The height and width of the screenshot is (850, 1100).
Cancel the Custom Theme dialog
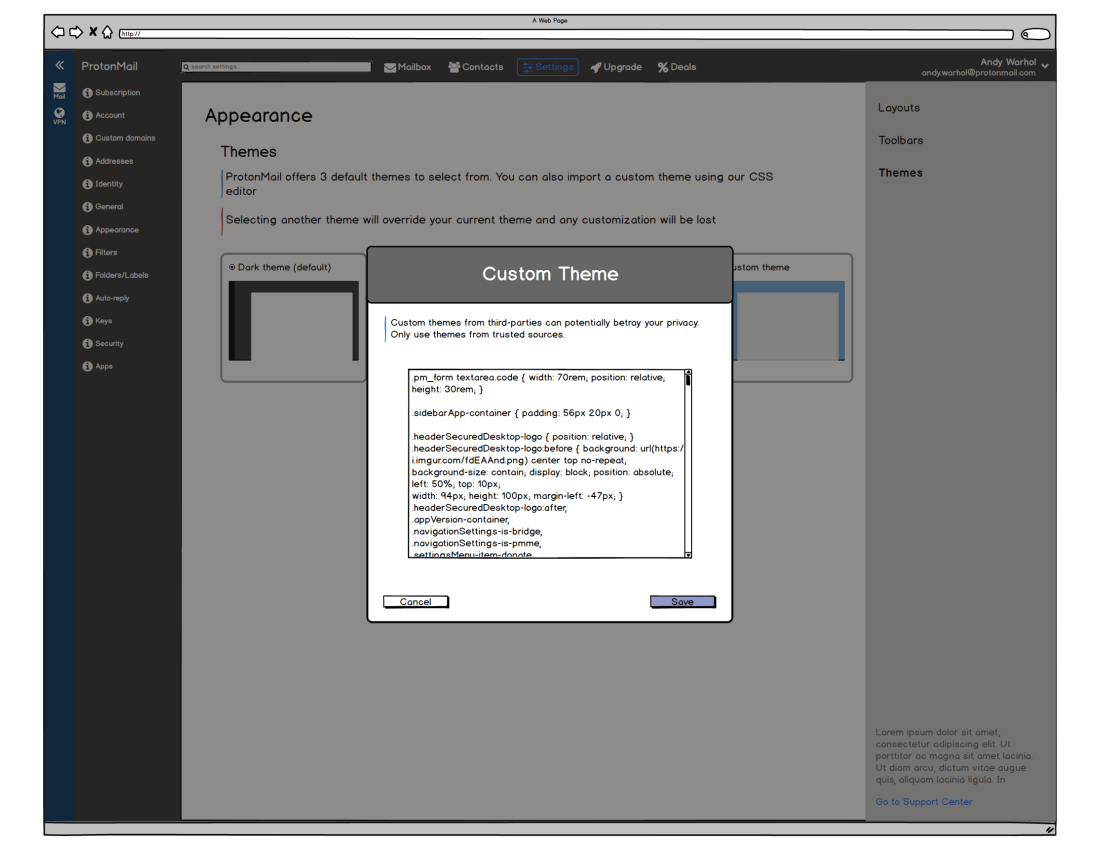415,601
